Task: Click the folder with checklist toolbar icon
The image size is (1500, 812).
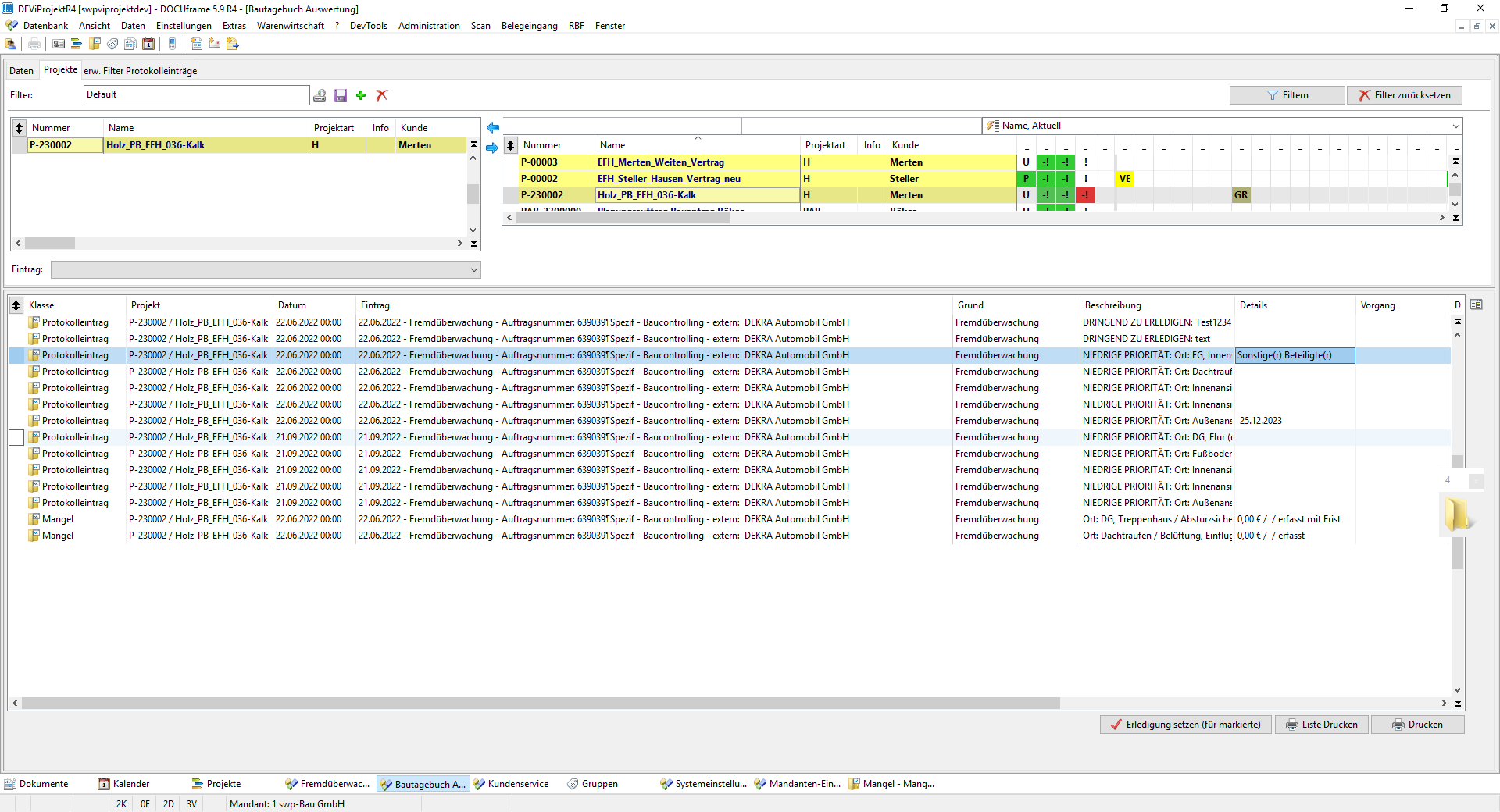Action: [95, 44]
